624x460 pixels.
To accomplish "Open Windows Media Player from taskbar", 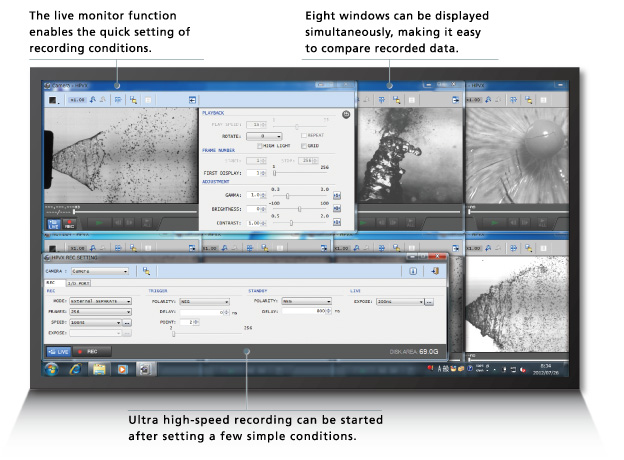I will coord(123,369).
